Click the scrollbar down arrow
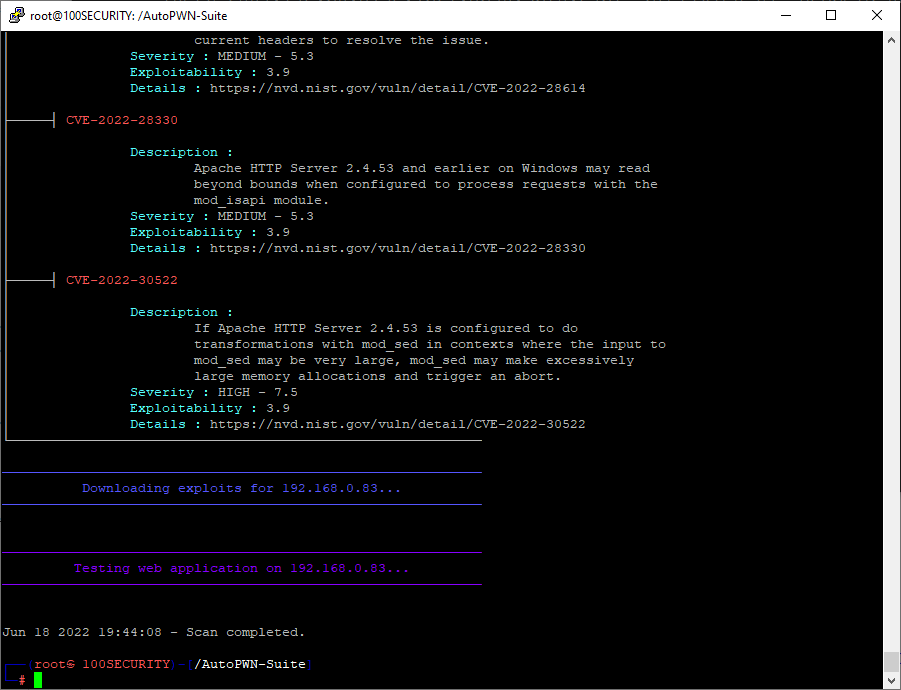The height and width of the screenshot is (690, 901). (x=891, y=680)
